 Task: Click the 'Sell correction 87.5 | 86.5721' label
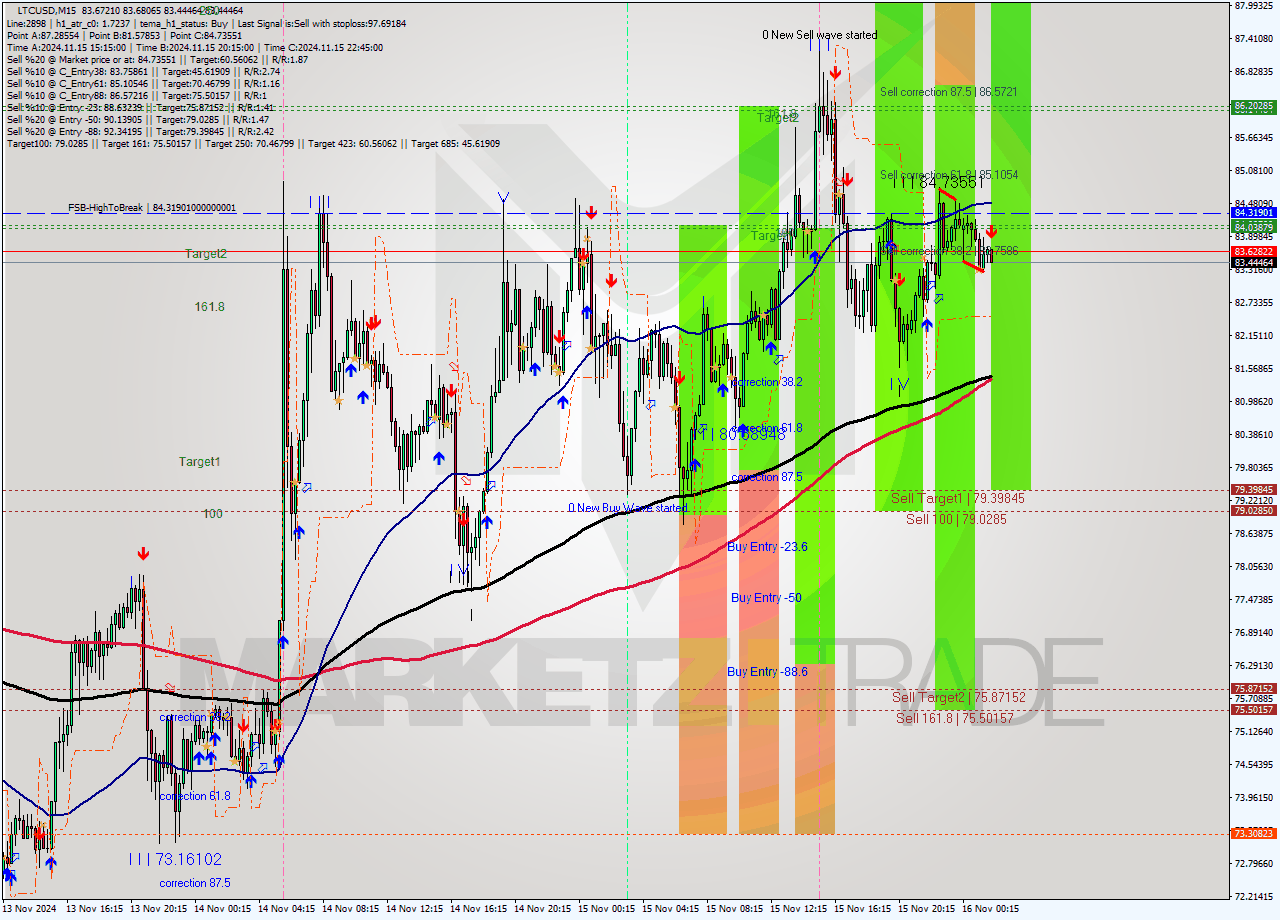click(948, 92)
